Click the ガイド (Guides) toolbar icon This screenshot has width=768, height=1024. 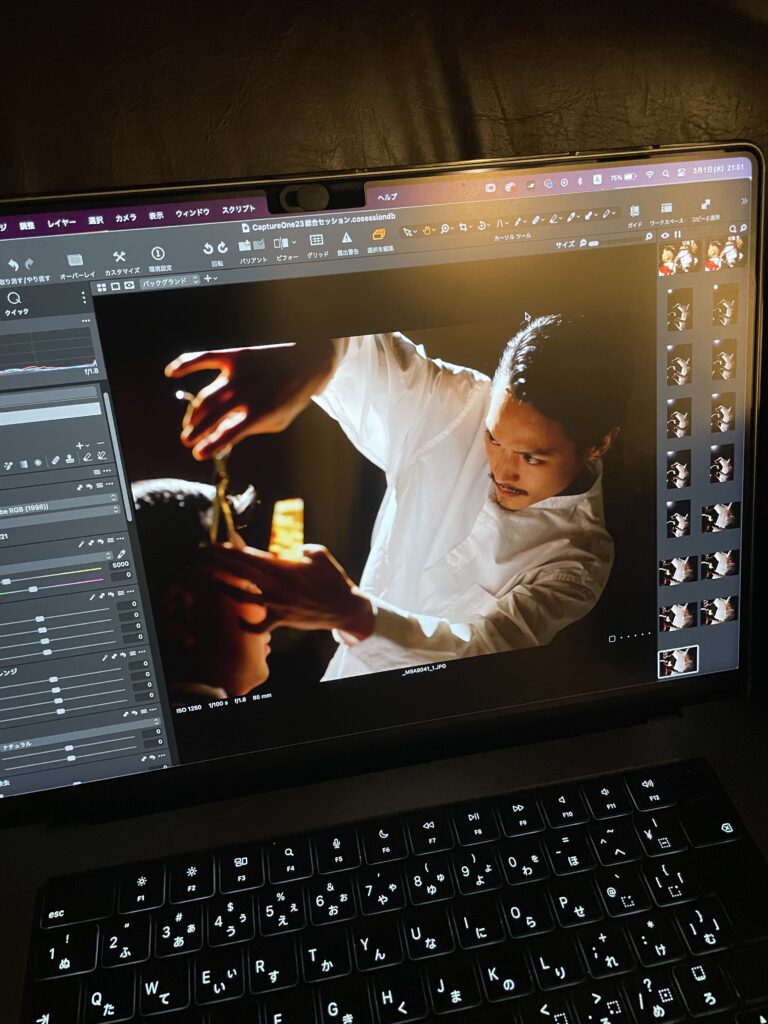click(x=634, y=212)
